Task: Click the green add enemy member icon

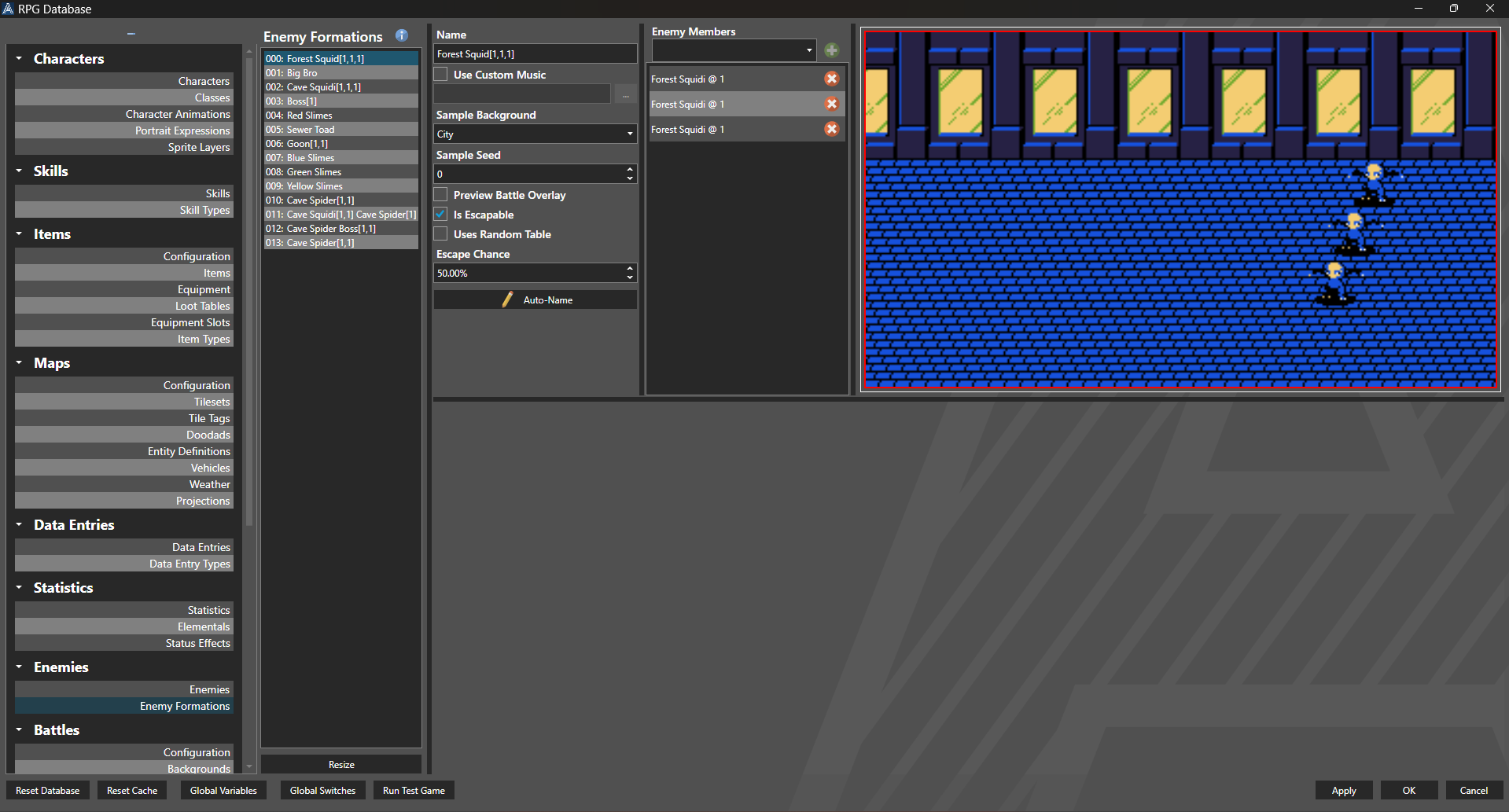Action: click(831, 50)
